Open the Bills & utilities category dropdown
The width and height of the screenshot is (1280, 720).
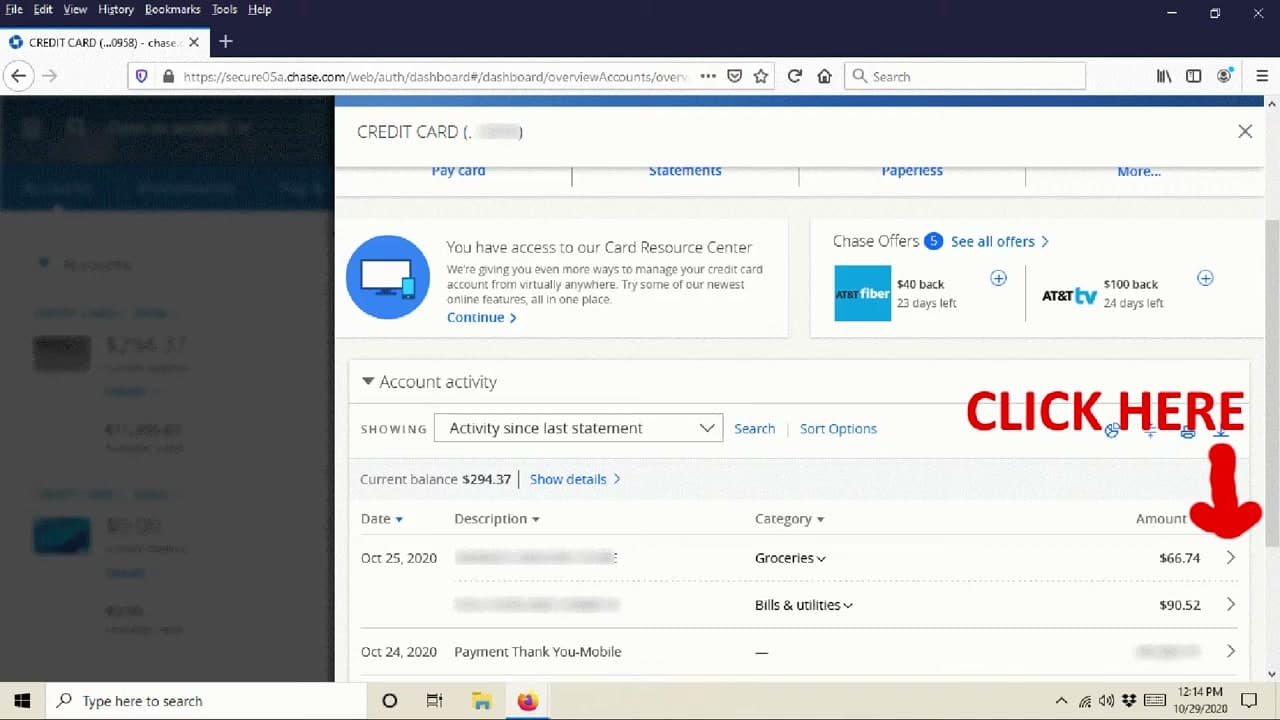click(x=804, y=605)
